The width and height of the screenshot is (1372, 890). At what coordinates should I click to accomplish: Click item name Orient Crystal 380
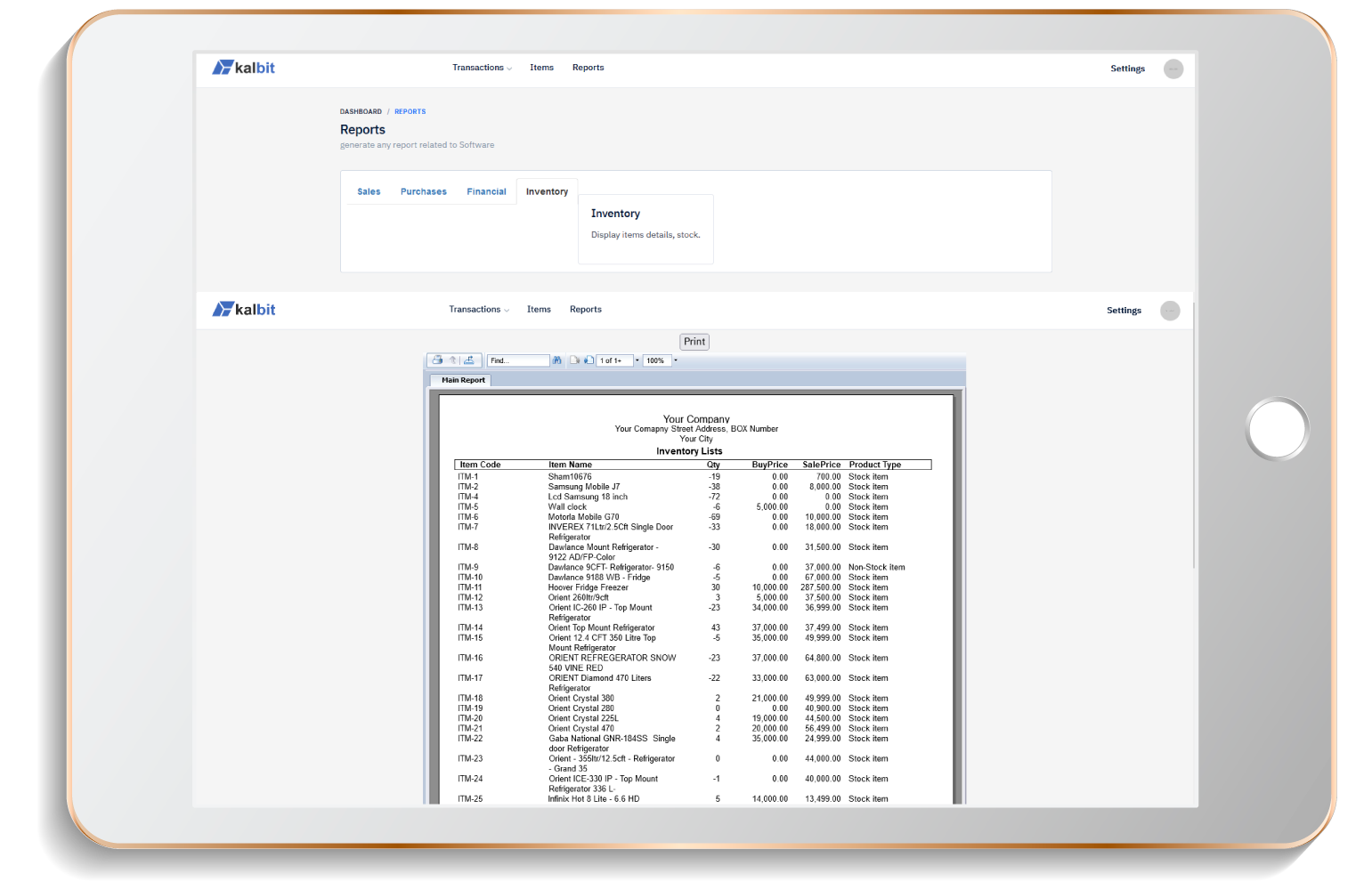[x=580, y=699]
